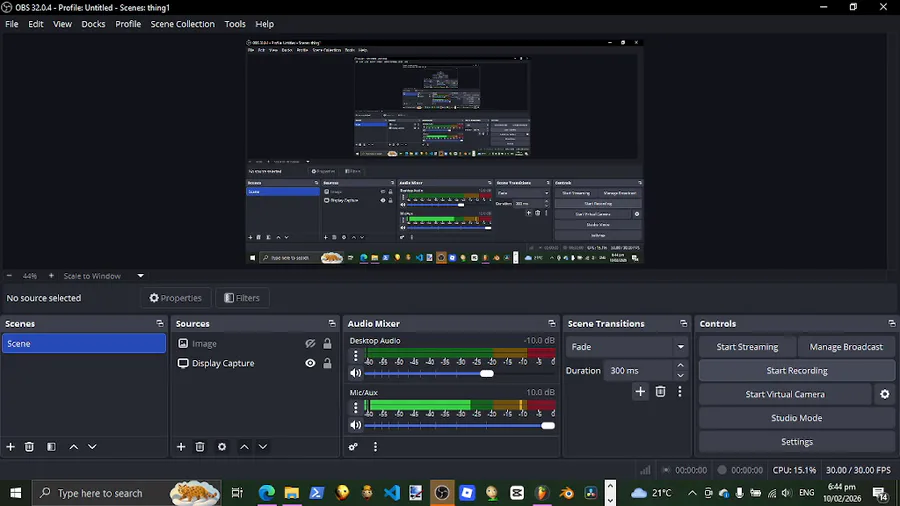
Task: Open the Scene Collection menu
Action: pyautogui.click(x=183, y=24)
